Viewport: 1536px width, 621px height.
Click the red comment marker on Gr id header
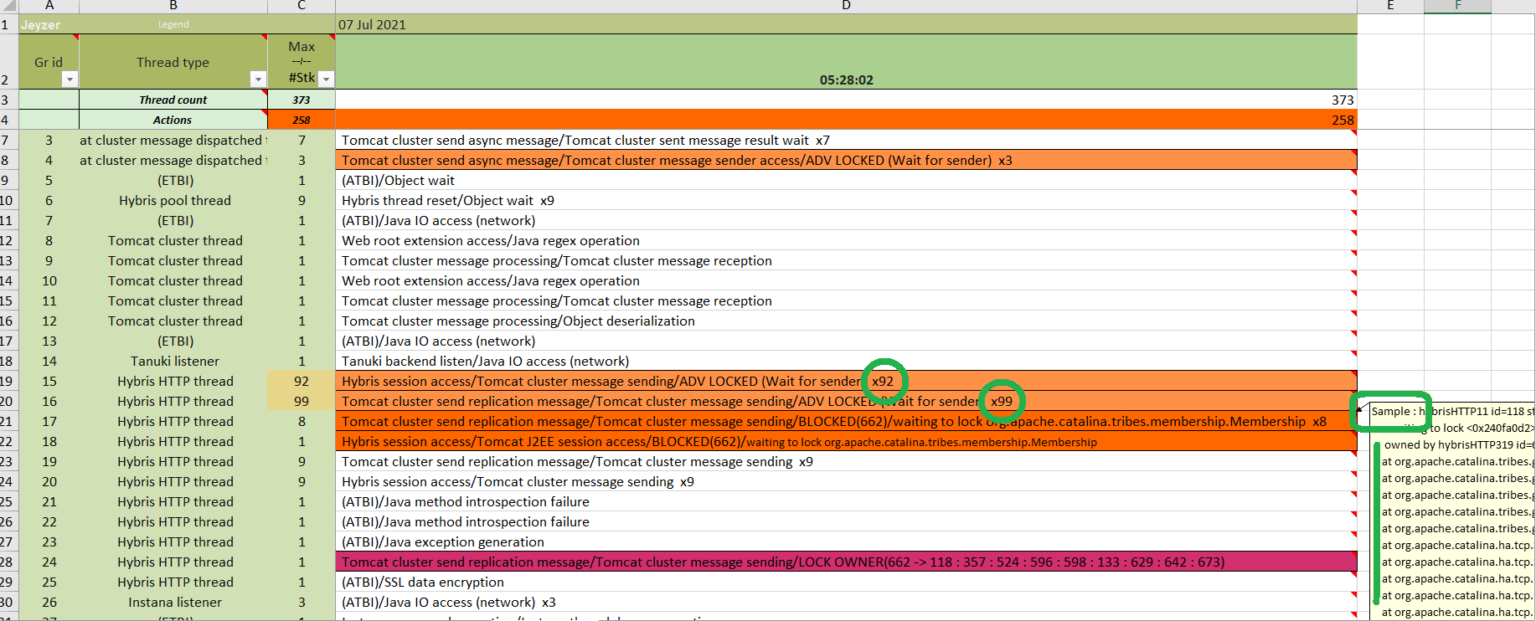(x=74, y=38)
